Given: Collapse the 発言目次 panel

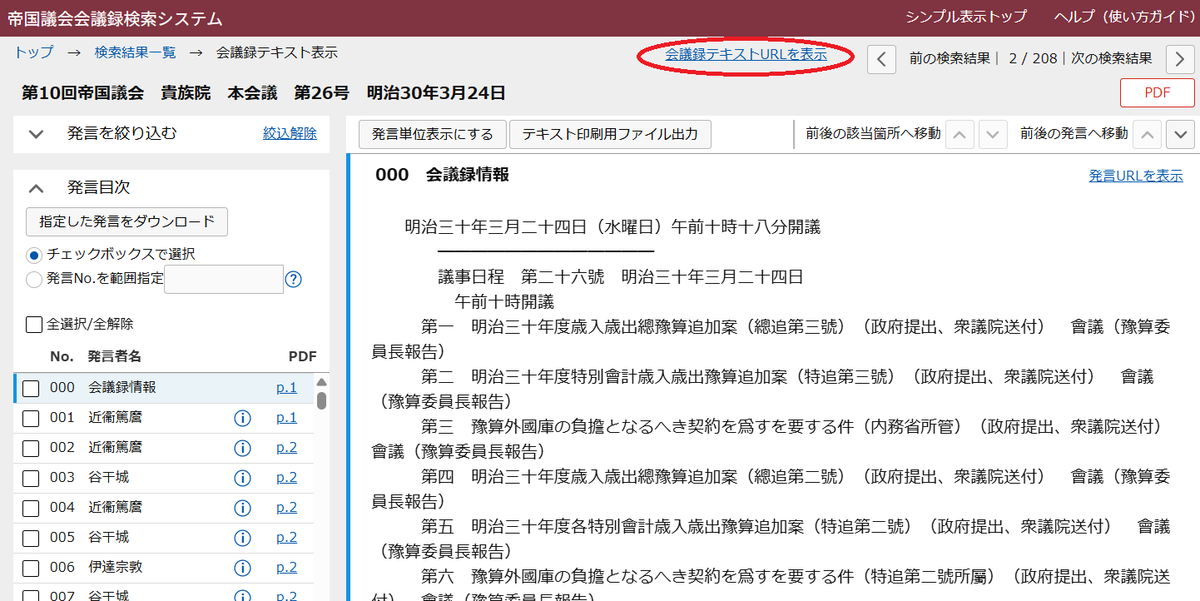Looking at the screenshot, I should click(37, 187).
